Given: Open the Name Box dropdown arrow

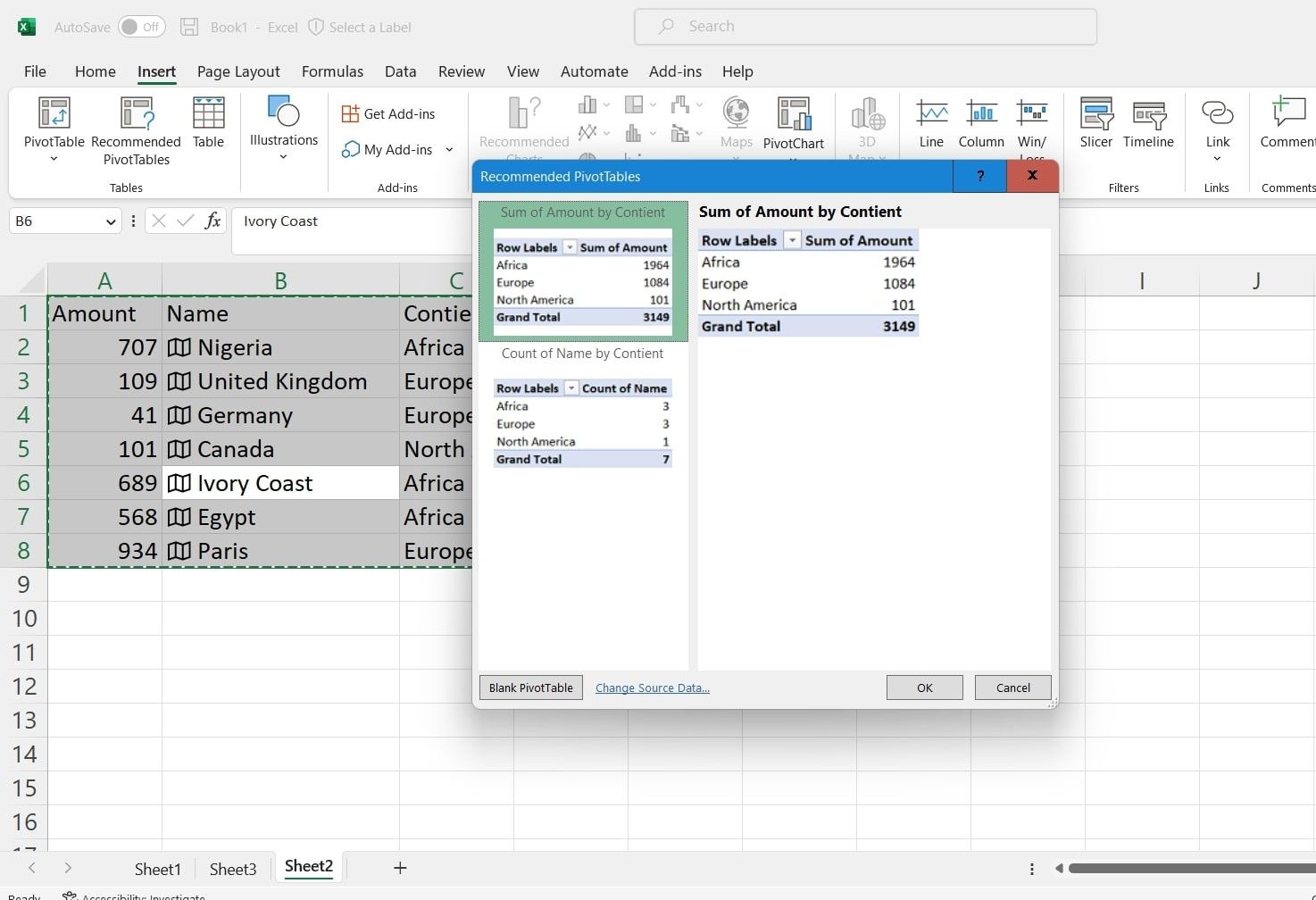Looking at the screenshot, I should point(111,221).
